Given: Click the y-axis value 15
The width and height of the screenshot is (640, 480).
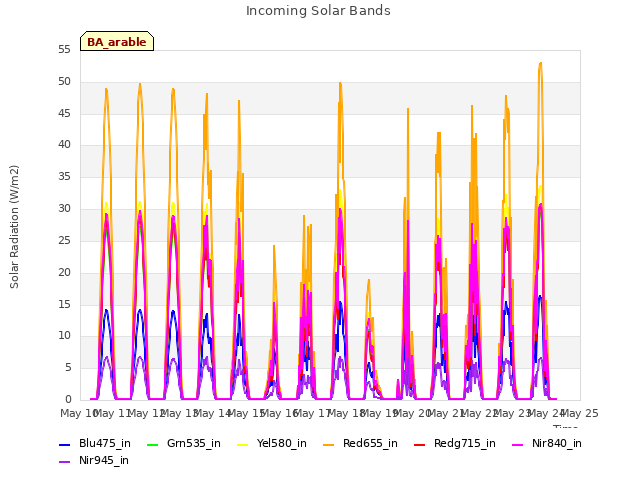Looking at the screenshot, I should coord(64,304).
